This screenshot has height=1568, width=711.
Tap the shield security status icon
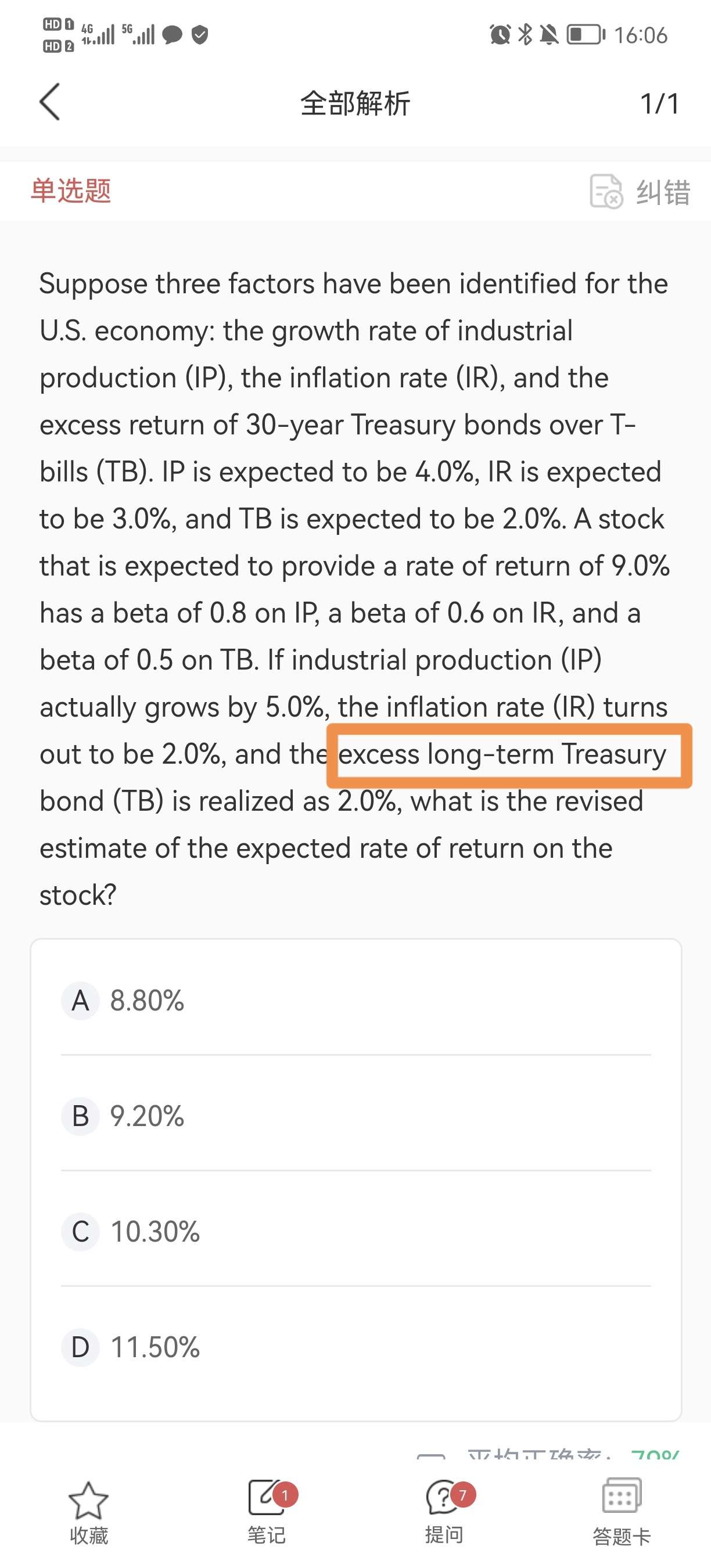coord(200,35)
